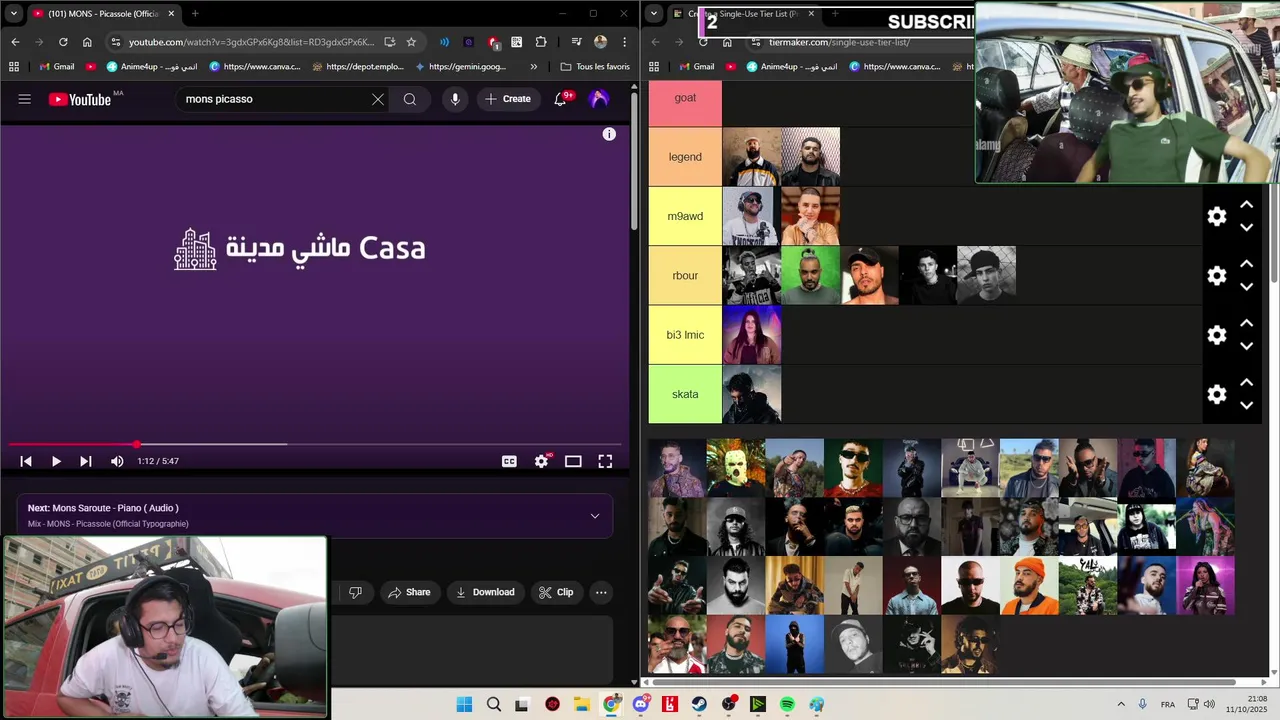
Task: Open Windows taskbar search
Action: click(x=494, y=704)
